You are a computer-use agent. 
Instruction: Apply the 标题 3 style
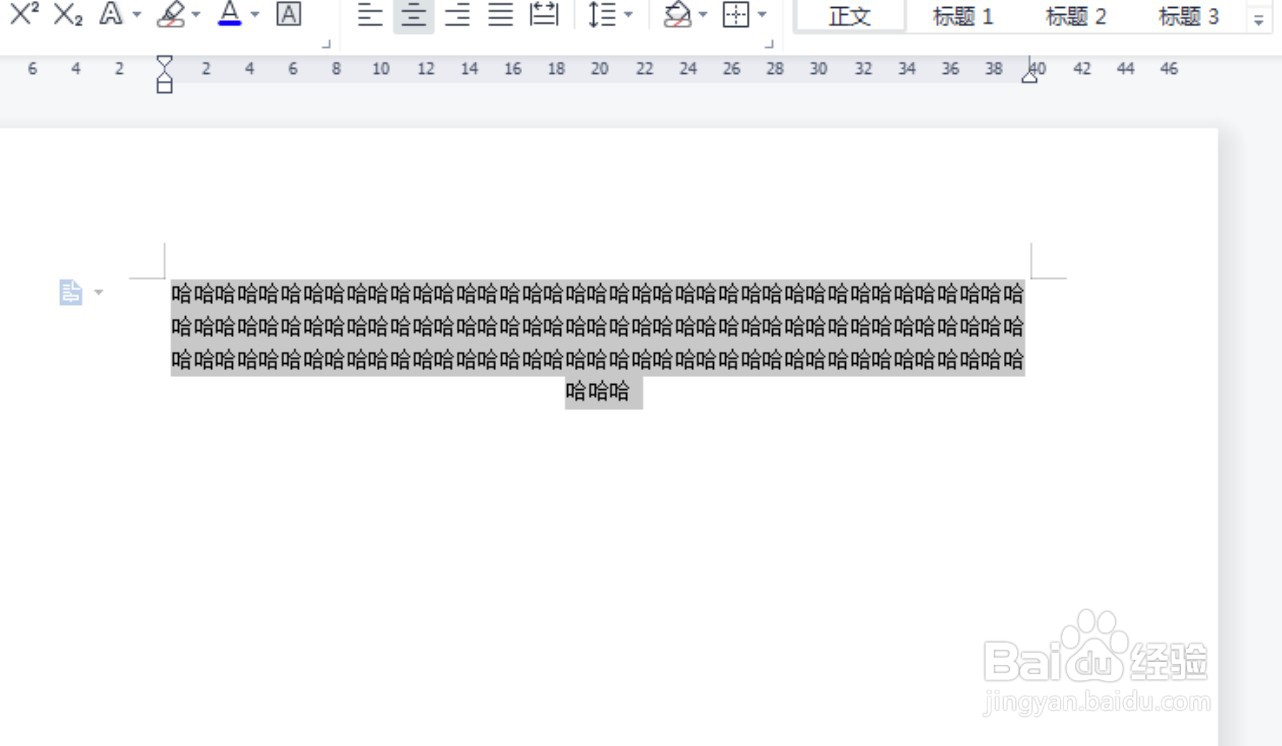[x=1189, y=16]
